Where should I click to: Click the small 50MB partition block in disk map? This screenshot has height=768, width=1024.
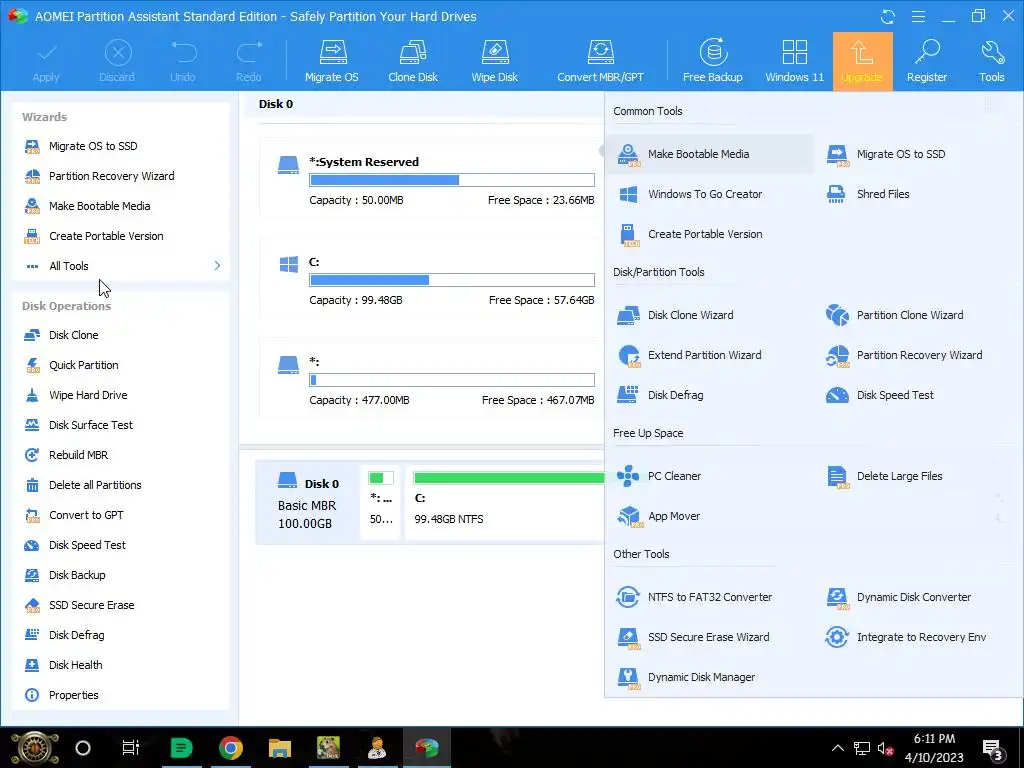click(x=381, y=502)
